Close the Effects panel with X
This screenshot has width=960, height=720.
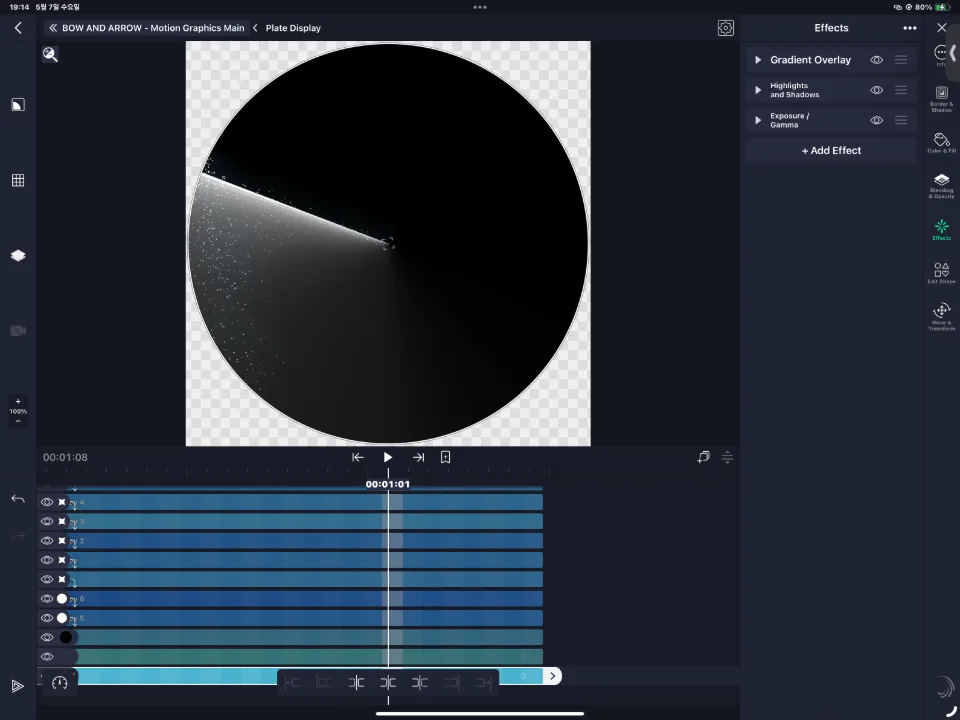[942, 28]
